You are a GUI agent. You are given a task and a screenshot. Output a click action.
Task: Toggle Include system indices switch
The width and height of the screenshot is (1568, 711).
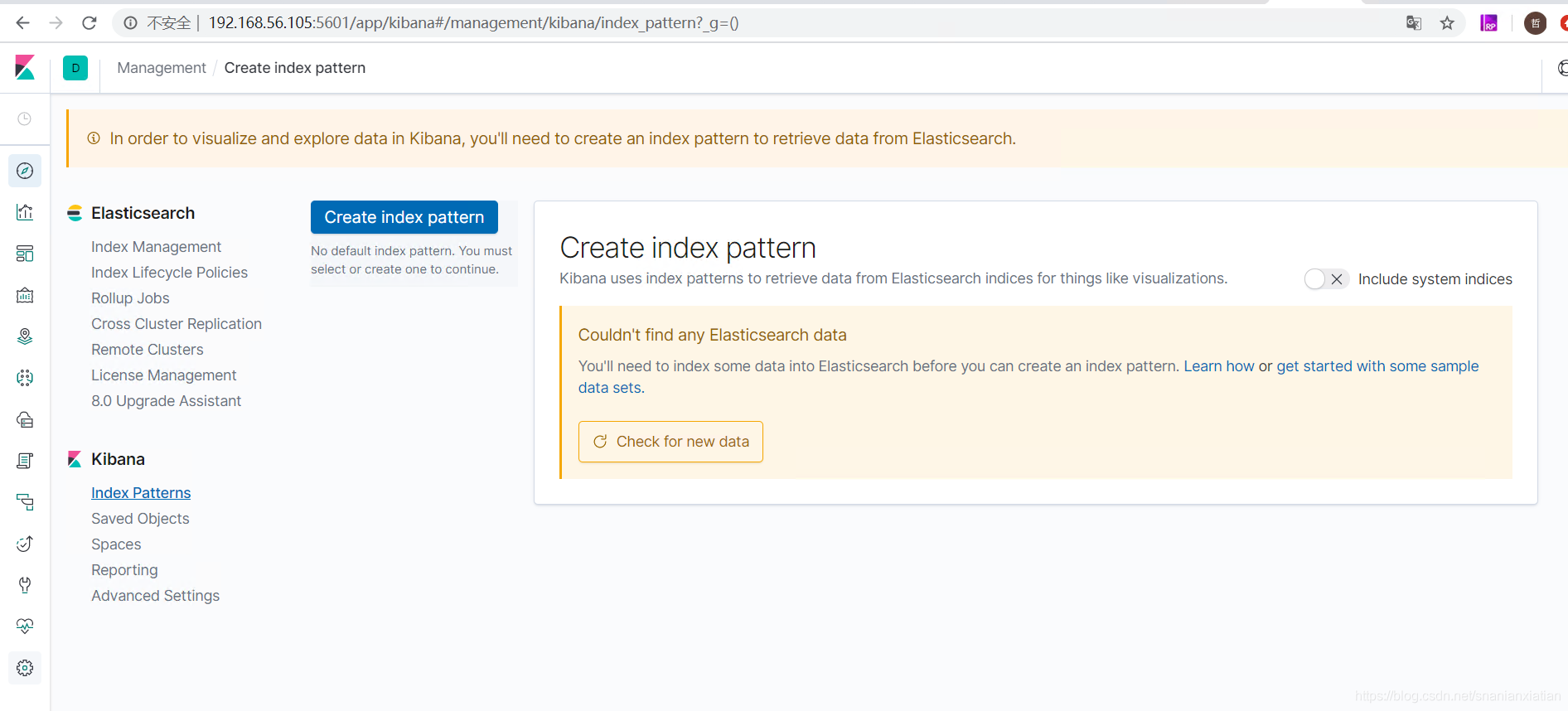point(1326,279)
